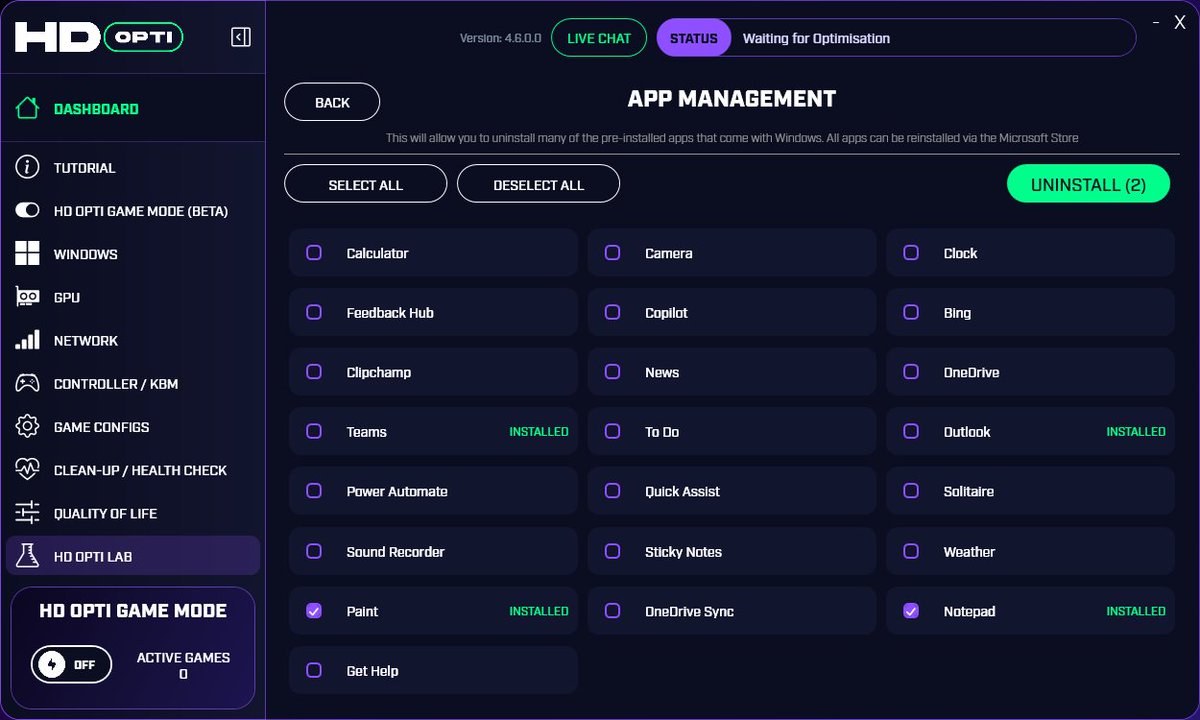This screenshot has height=720, width=1200.
Task: Check the Clipchamp checkbox
Action: (x=314, y=372)
